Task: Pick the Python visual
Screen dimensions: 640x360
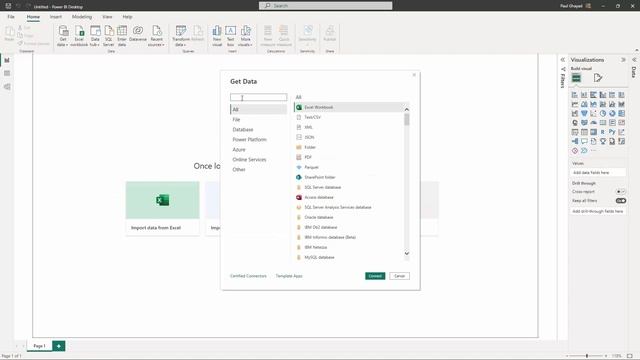Action: click(612, 132)
